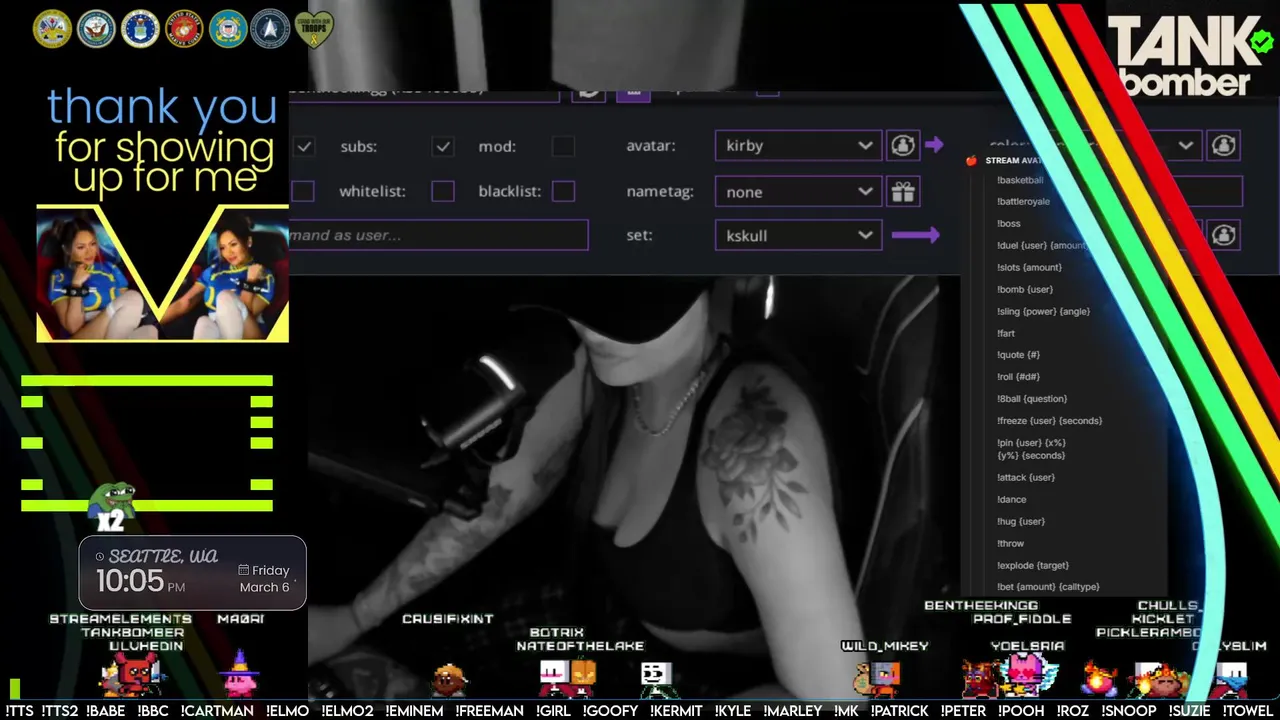This screenshot has width=1280, height=720.
Task: Click the avatar icon button beside kirby dropdown
Action: tap(903, 146)
